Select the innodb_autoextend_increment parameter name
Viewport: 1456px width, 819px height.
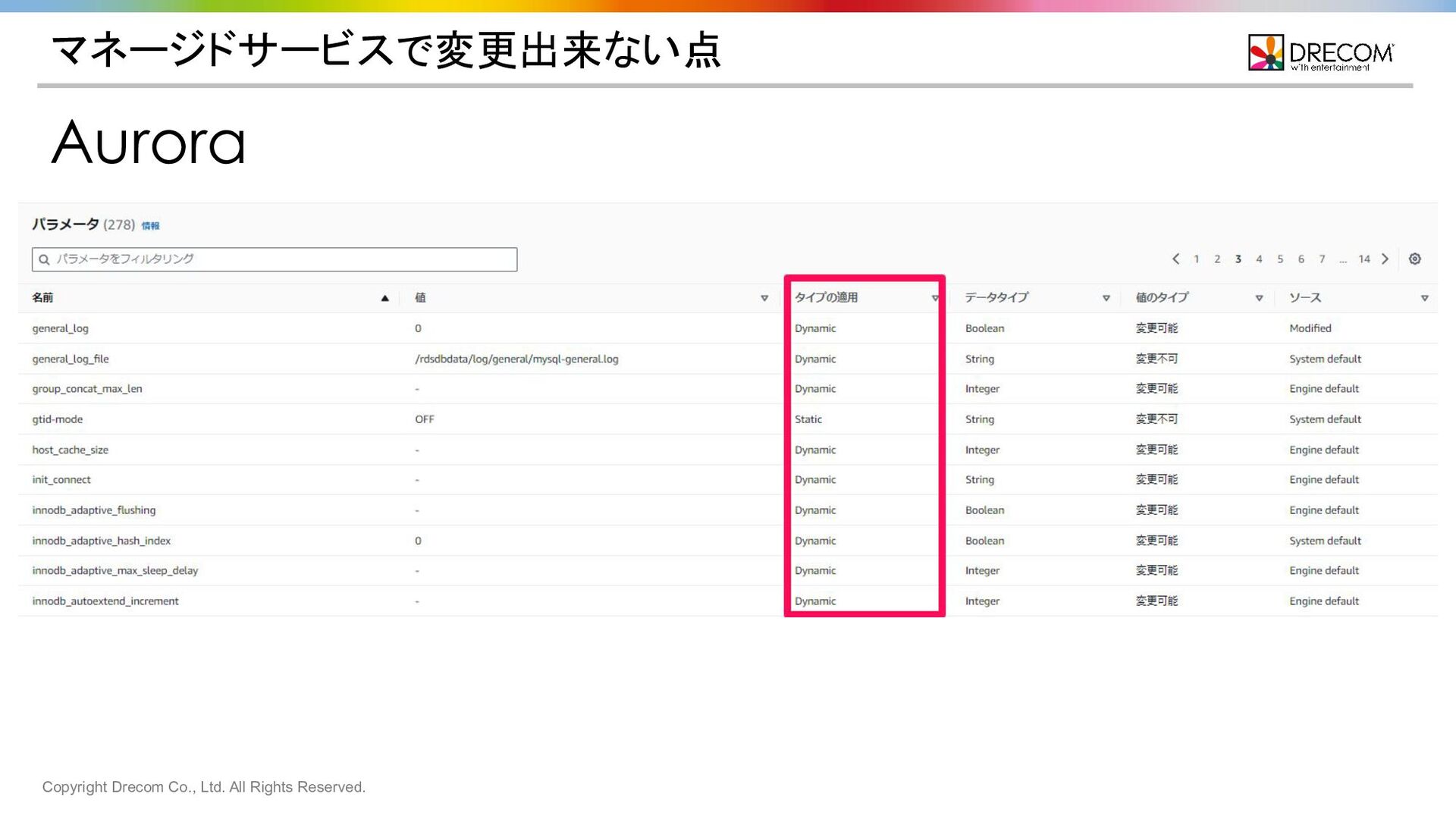105,601
